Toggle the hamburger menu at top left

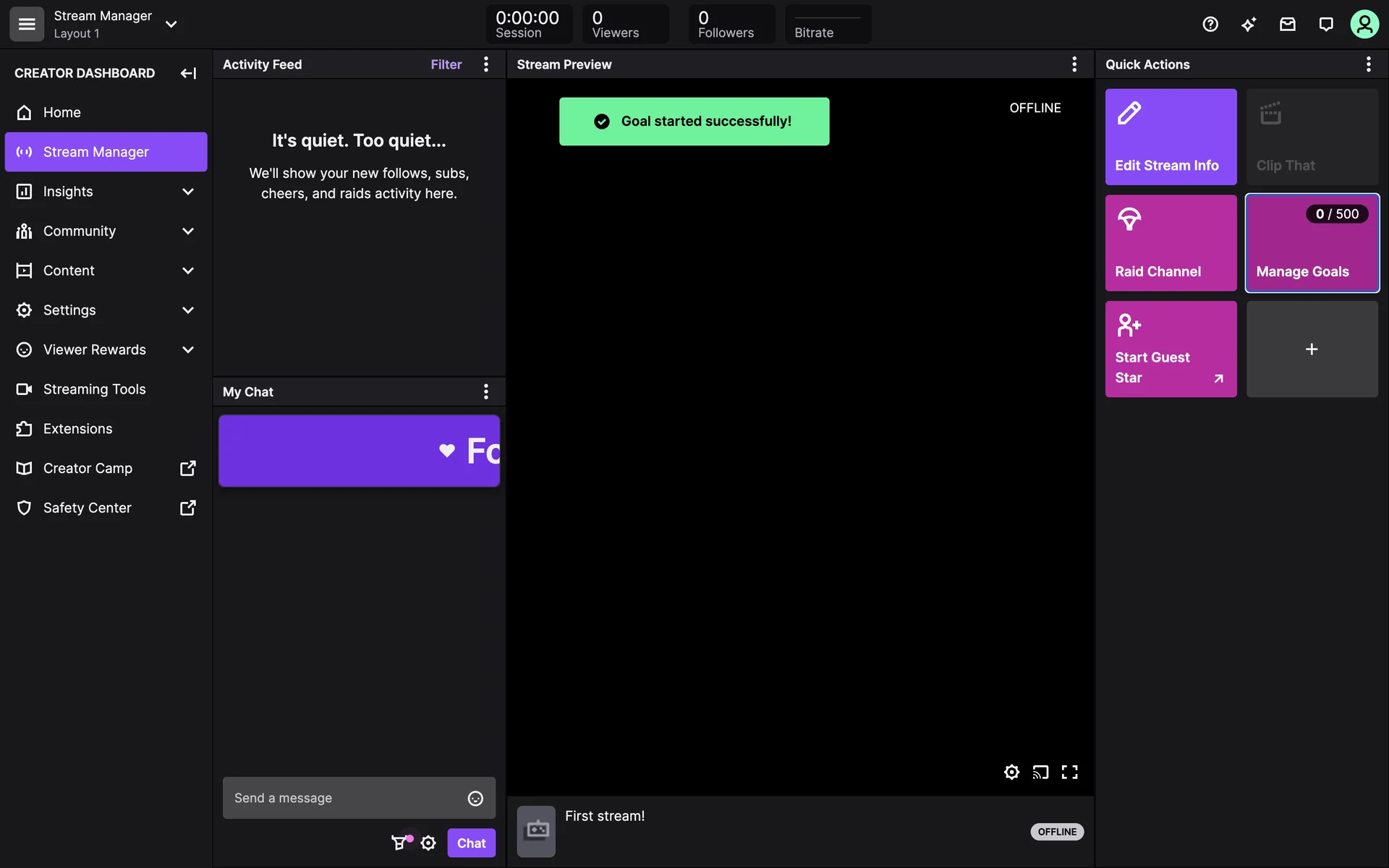click(27, 25)
